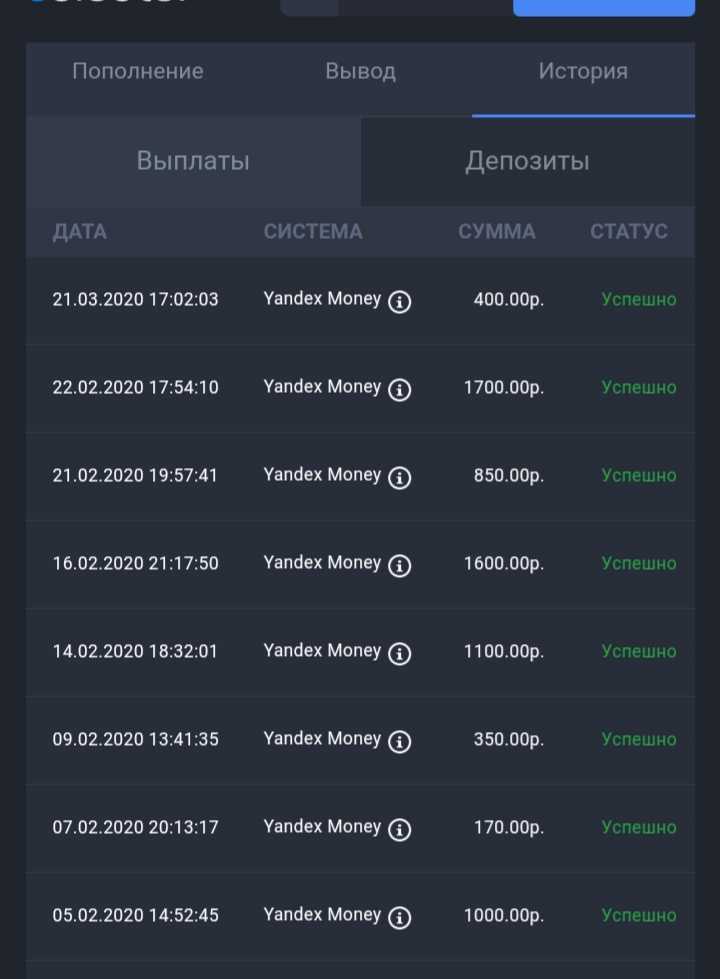Tap info icon on 14.02.2020 row

click(399, 654)
